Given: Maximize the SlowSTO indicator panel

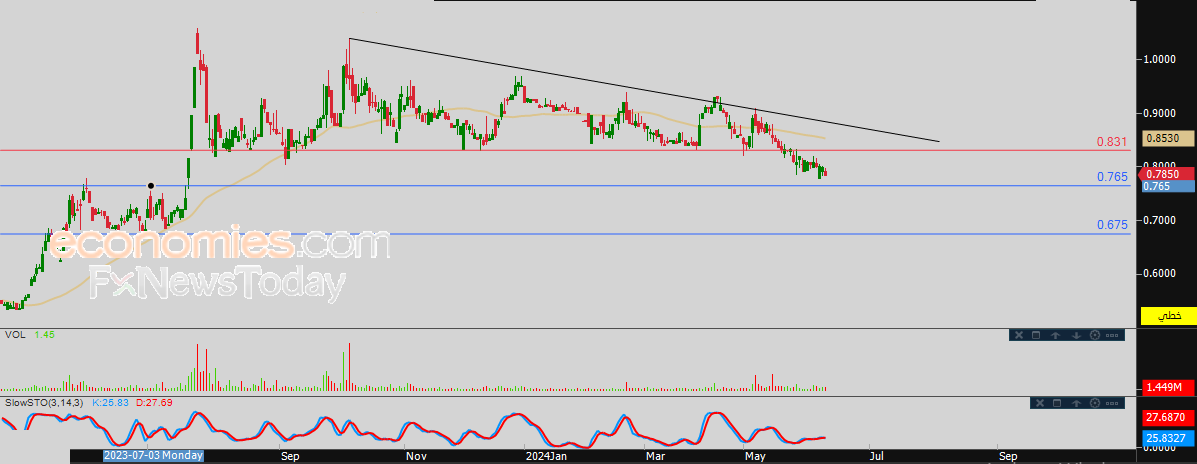Looking at the screenshot, I should tap(1057, 403).
